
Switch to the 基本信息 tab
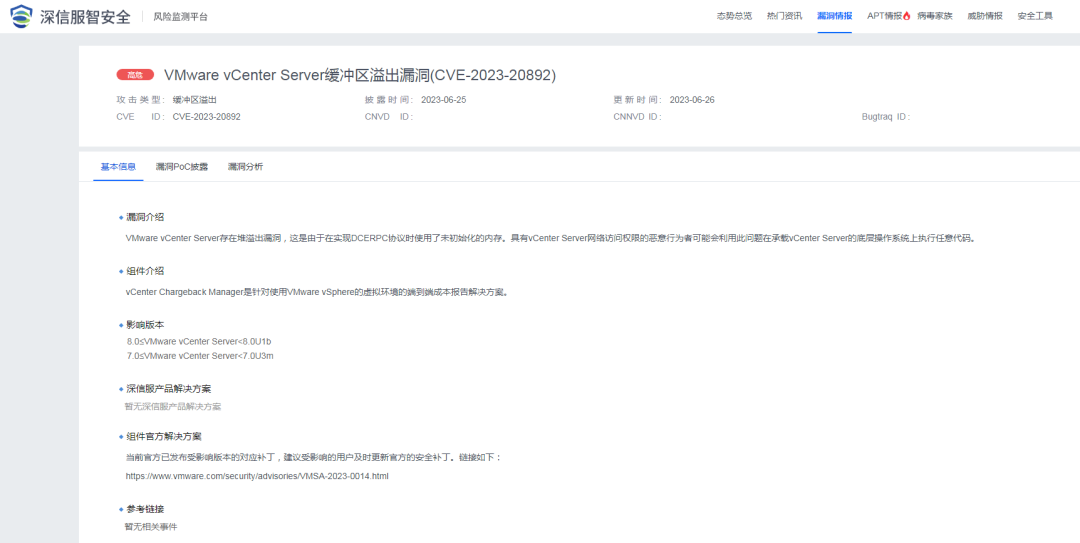[118, 167]
